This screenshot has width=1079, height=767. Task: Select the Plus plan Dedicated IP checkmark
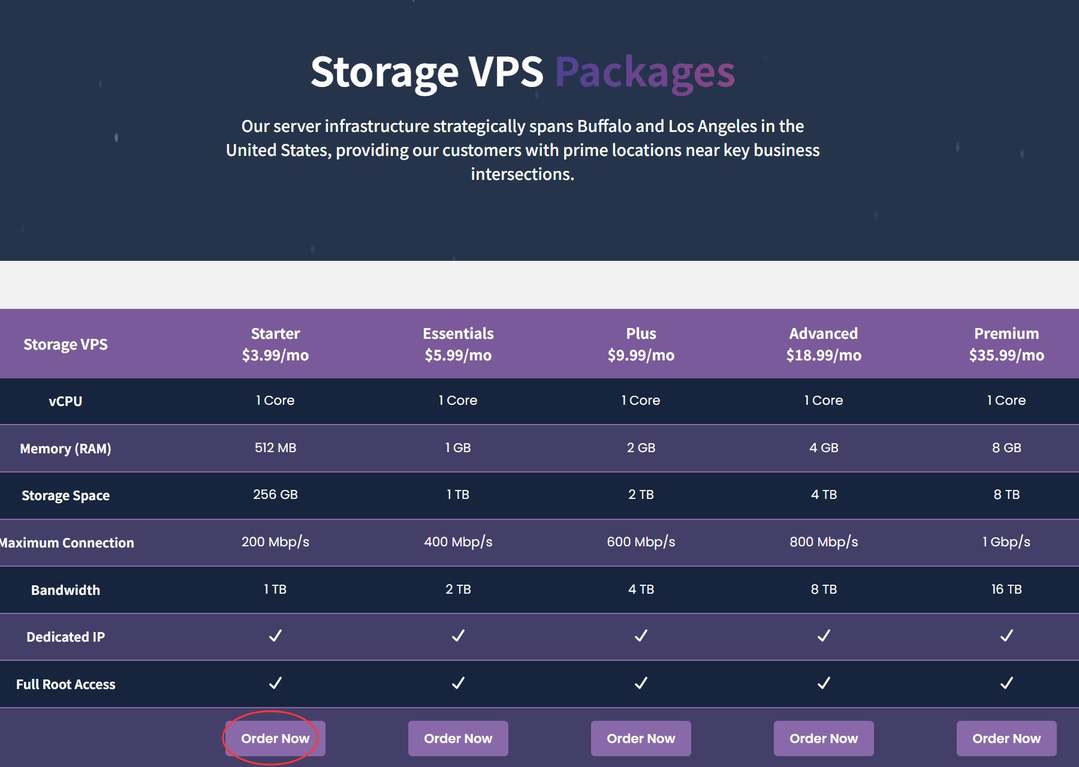click(x=641, y=636)
